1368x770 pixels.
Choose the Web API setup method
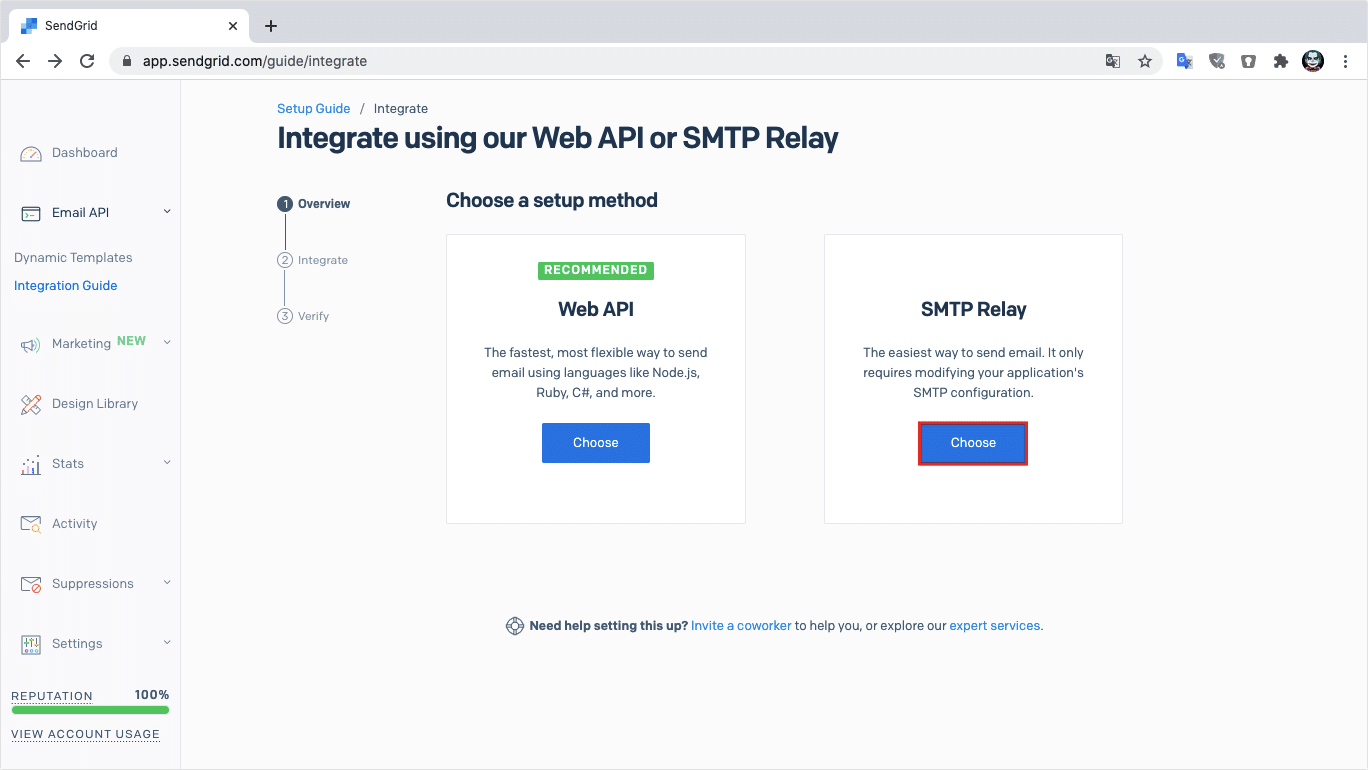point(596,443)
